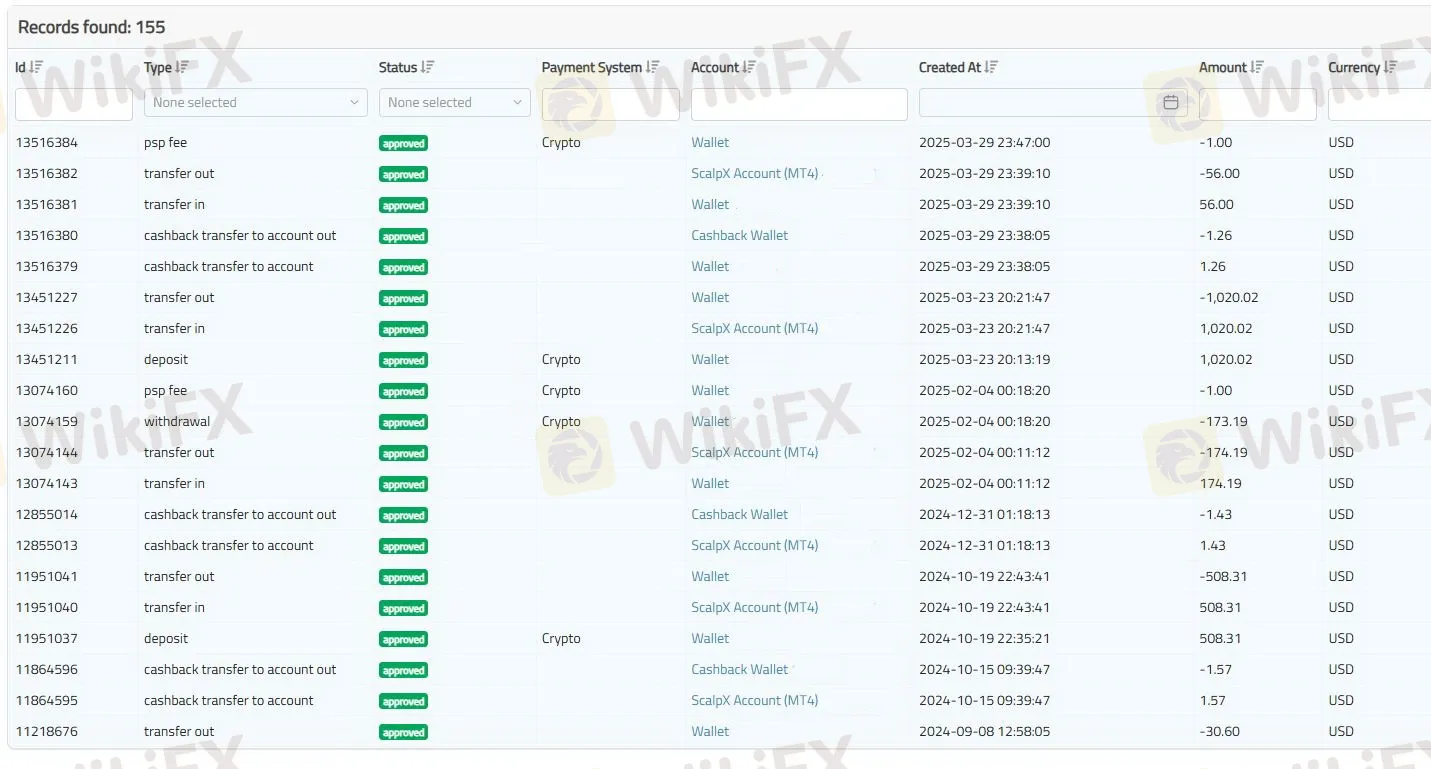This screenshot has width=1431, height=769.
Task: Focus the Created At filter field
Action: (1053, 102)
